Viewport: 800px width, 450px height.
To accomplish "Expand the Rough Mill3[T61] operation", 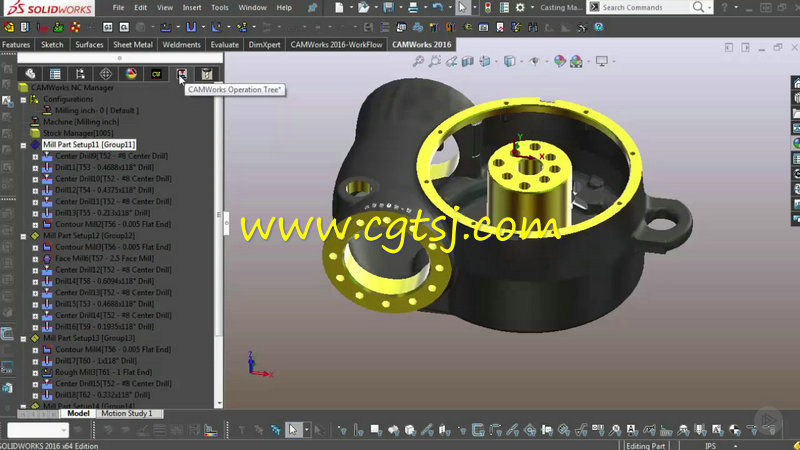I will coord(35,373).
